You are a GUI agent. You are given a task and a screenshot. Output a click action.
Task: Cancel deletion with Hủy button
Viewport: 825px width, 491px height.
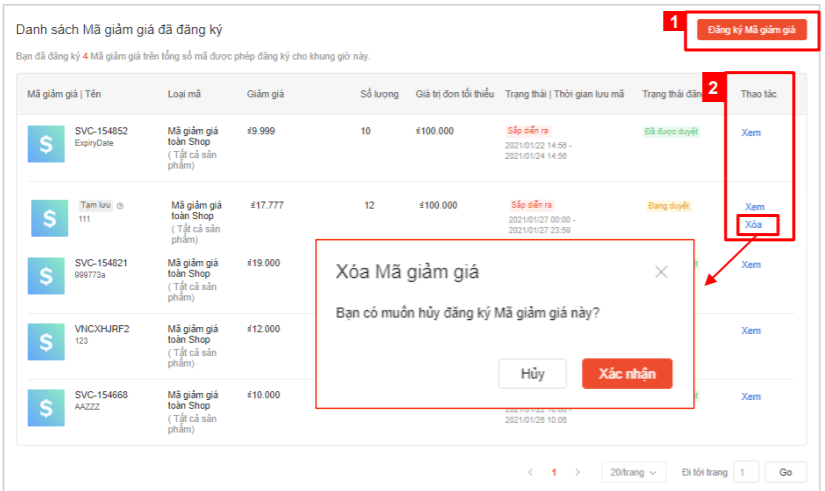(532, 373)
